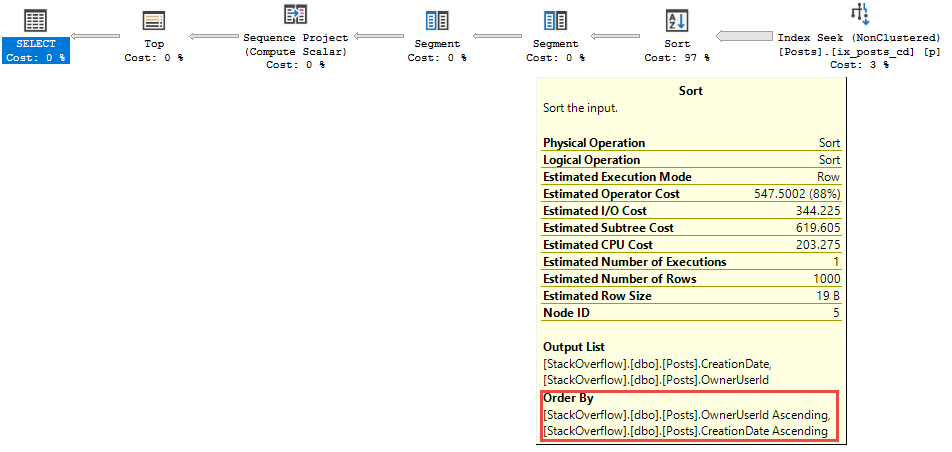Viewport: 952px width, 452px height.
Task: Select the arrow between Sort and Segment
Action: 616,37
